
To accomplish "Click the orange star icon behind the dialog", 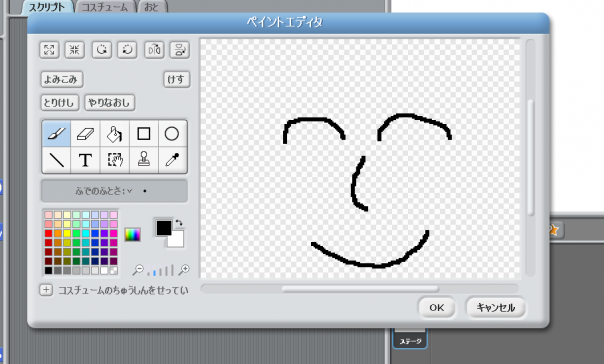I will pos(554,230).
